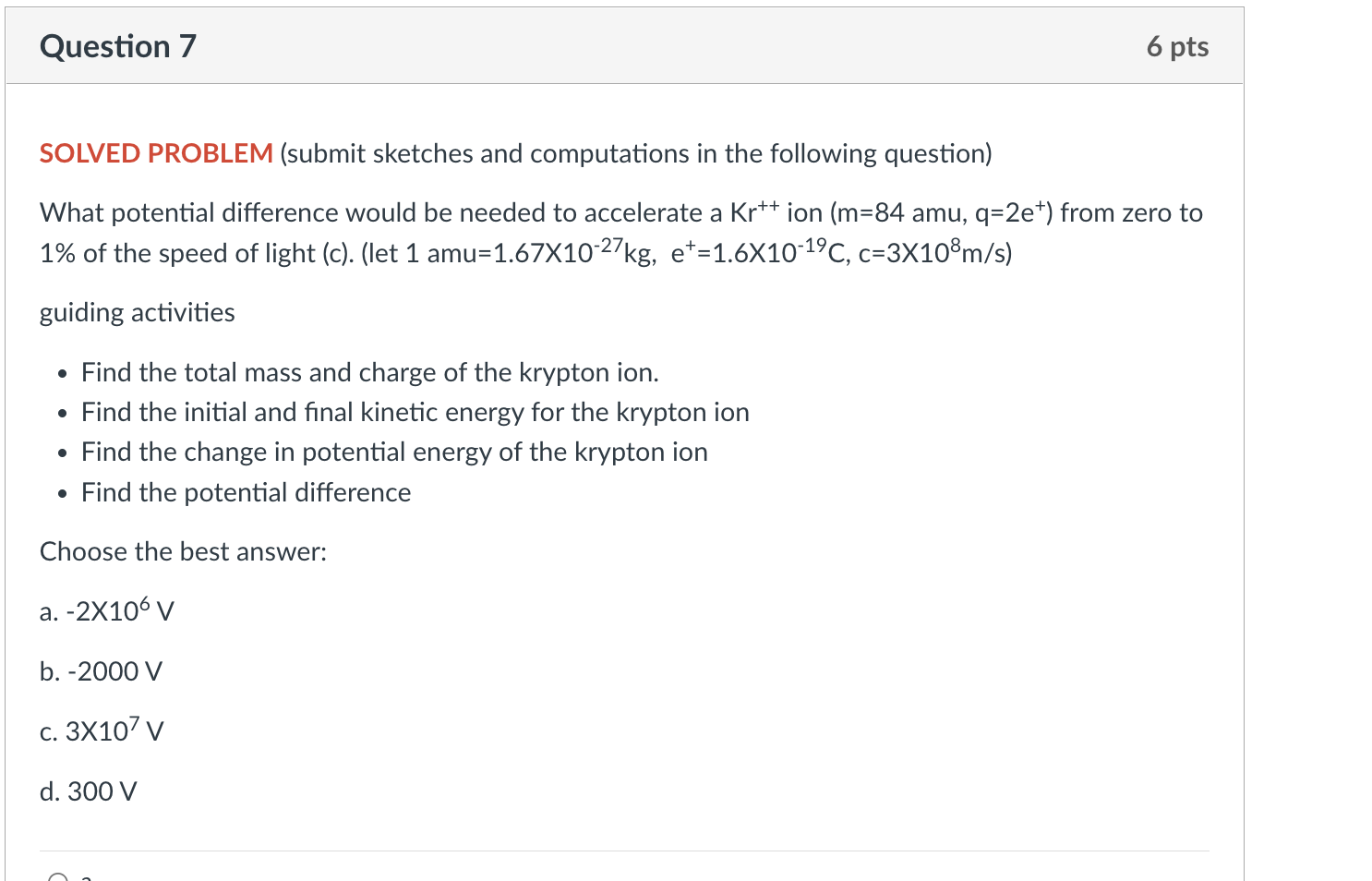Click the 6 pts label
Viewport: 1372px width, 881px height.
tap(1180, 46)
